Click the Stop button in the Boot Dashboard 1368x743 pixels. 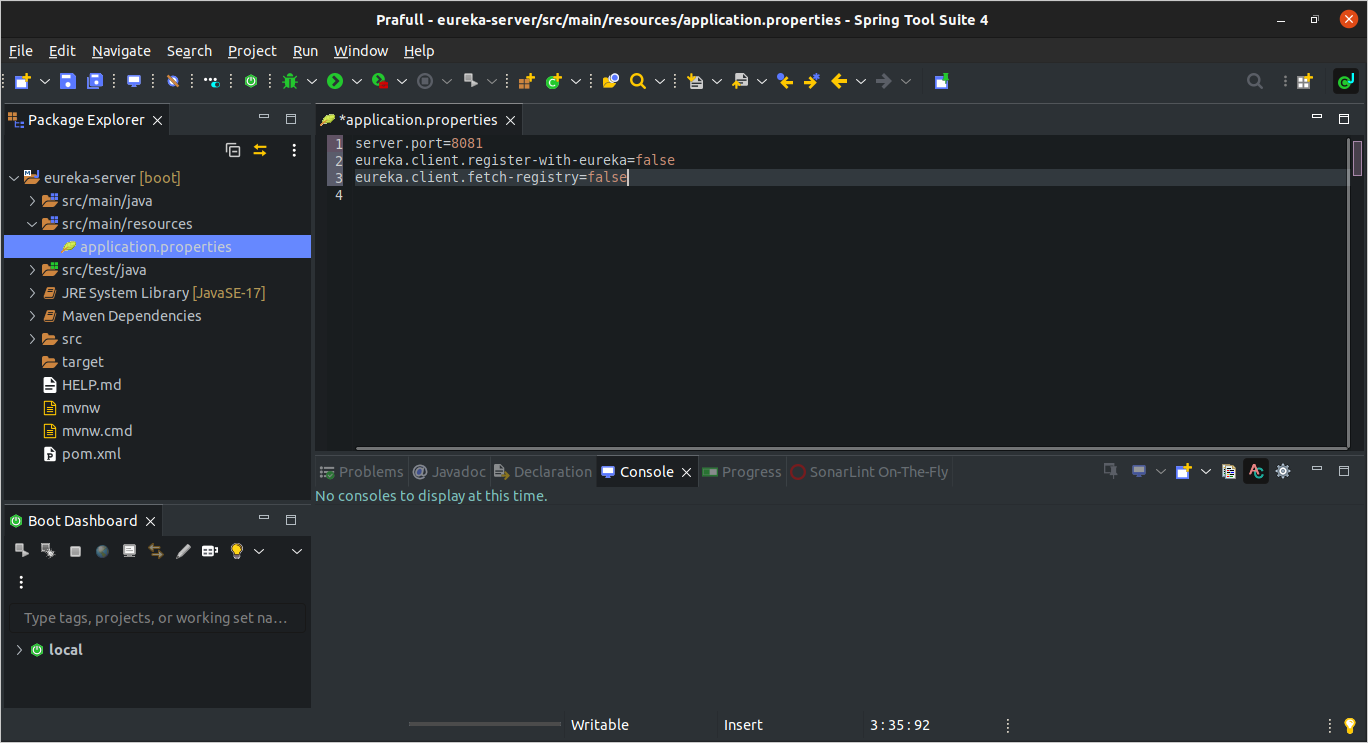point(75,550)
